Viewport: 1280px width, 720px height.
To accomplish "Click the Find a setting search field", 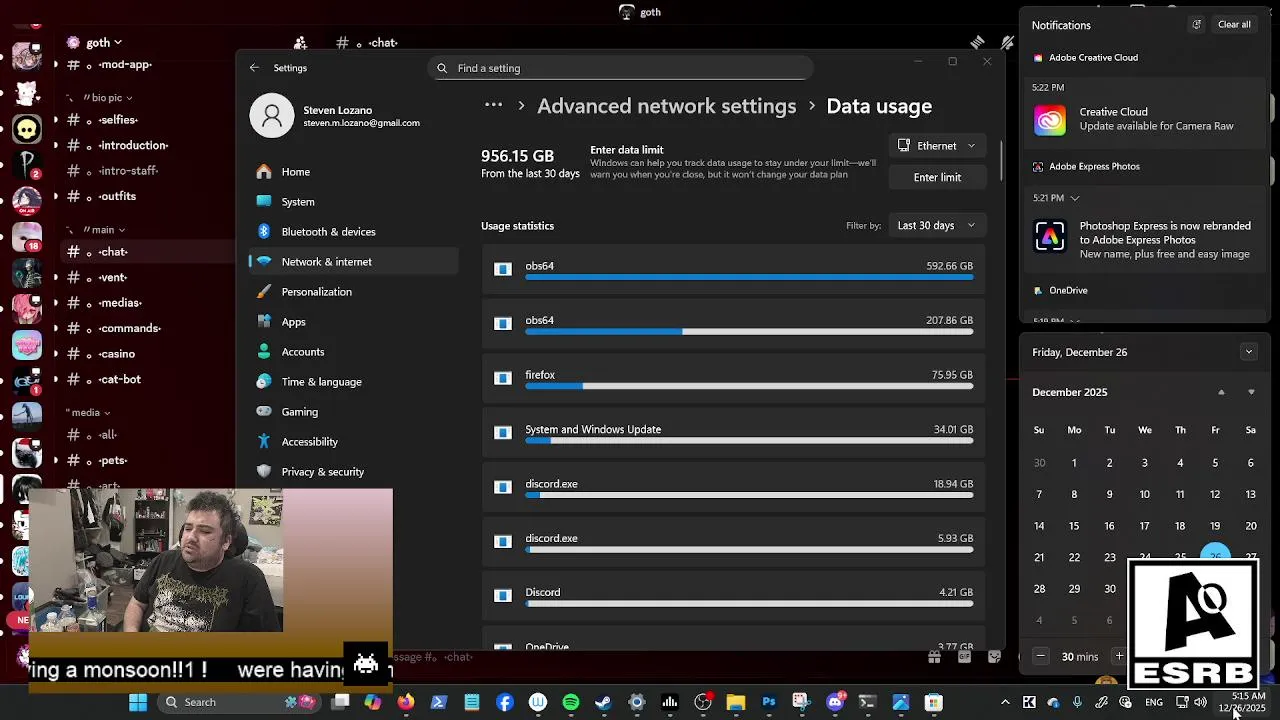I will tap(621, 68).
